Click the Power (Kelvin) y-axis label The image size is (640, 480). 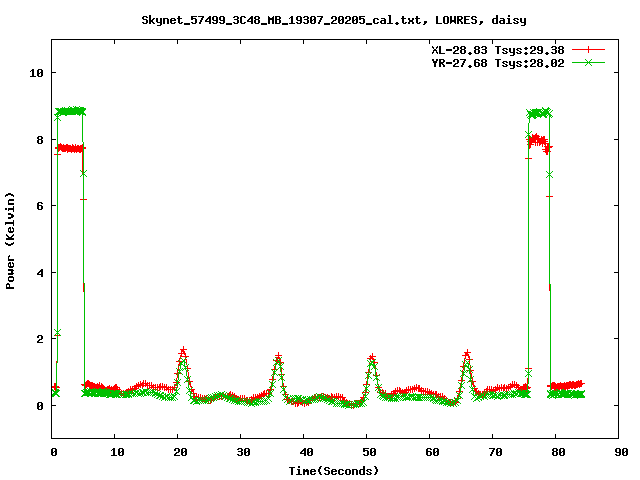click(x=11, y=239)
